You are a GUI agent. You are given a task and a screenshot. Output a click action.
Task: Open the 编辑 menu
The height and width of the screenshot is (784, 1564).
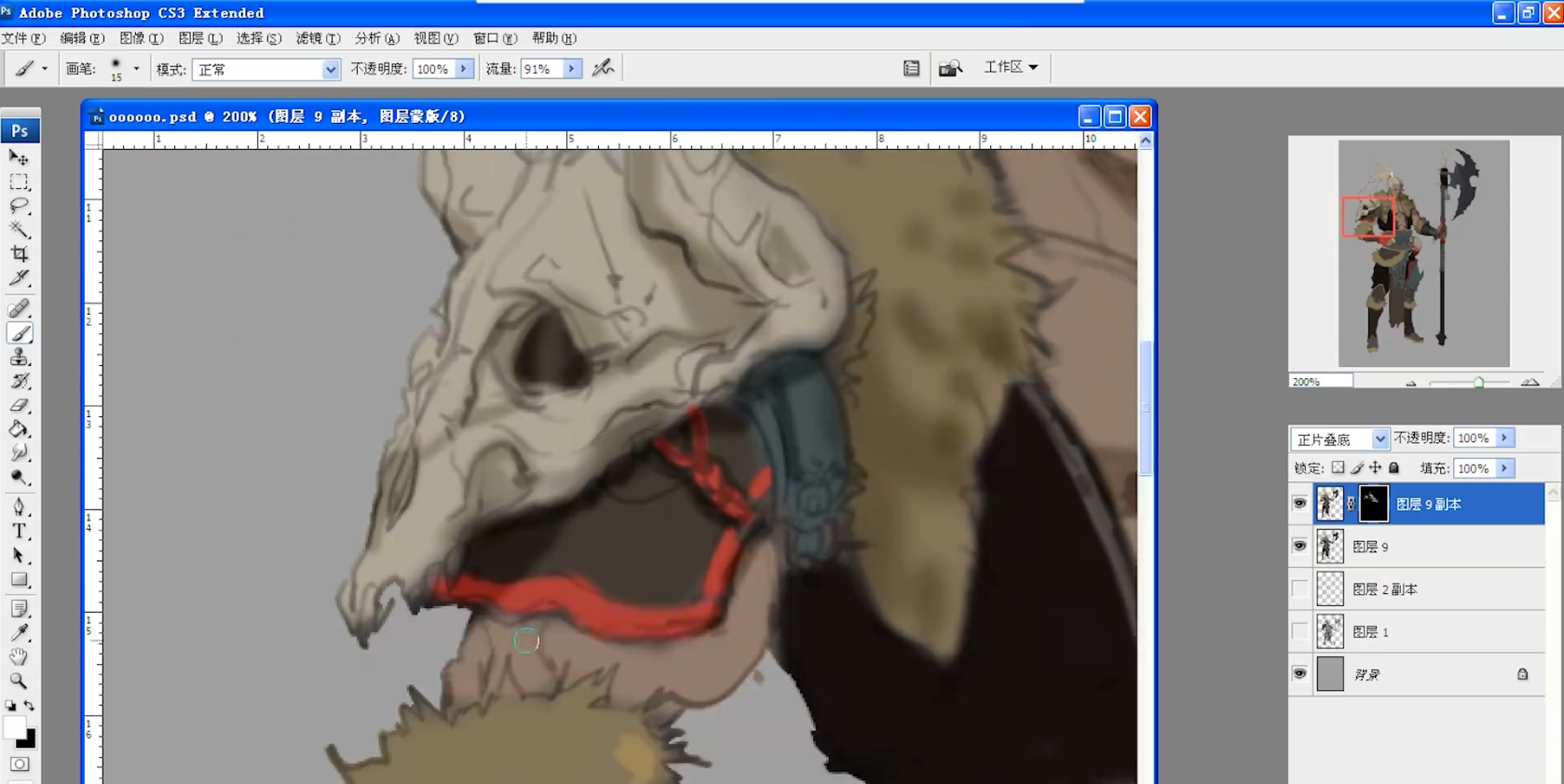82,38
